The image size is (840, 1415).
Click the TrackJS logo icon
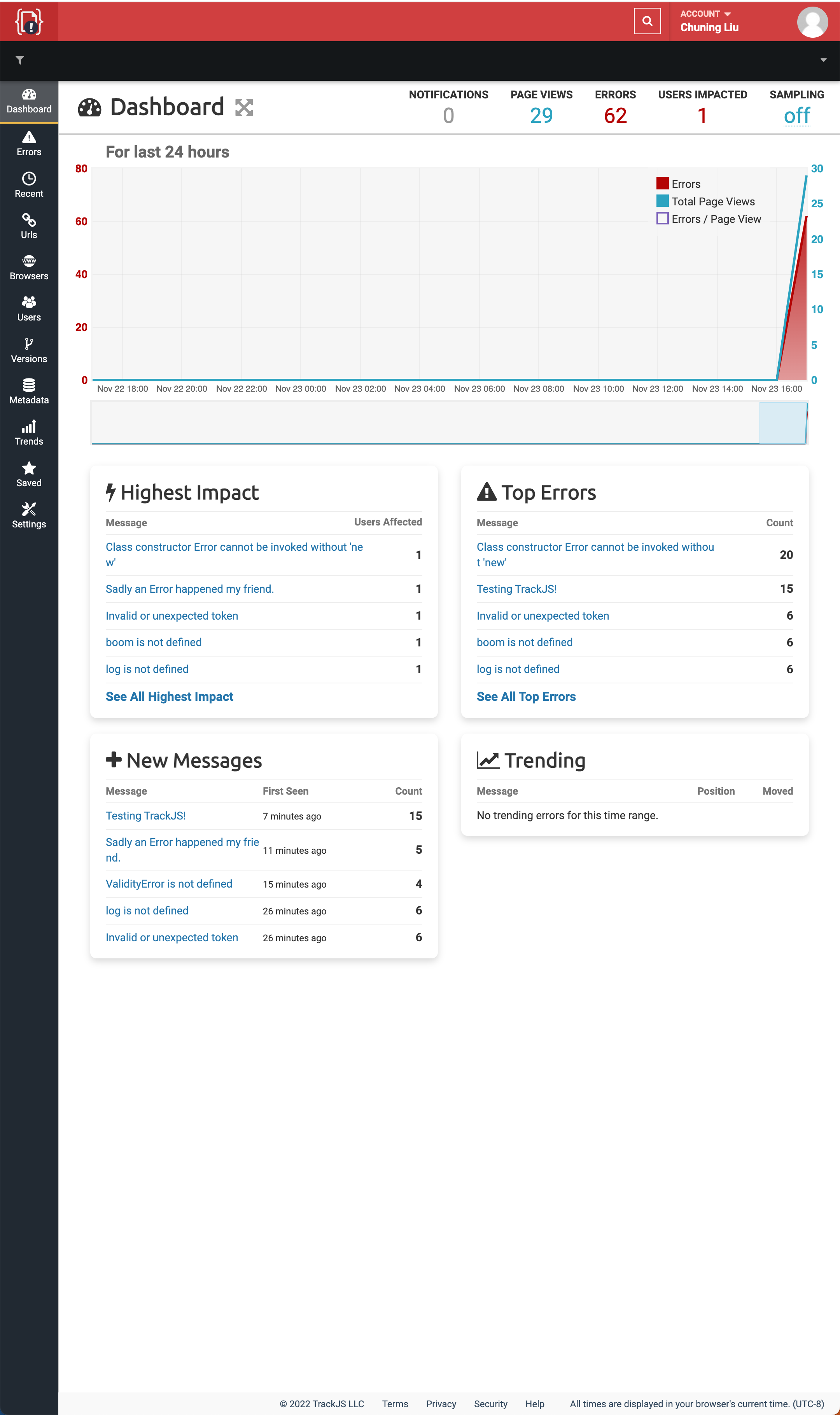click(x=29, y=21)
